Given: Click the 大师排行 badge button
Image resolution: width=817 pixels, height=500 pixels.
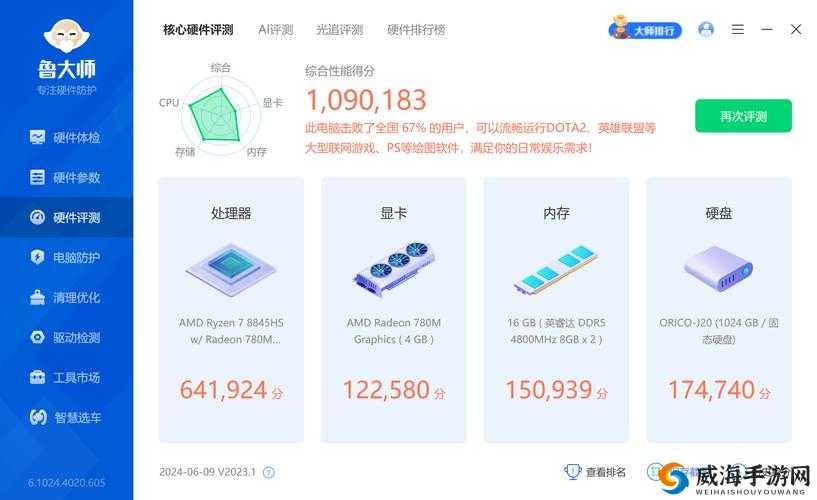Looking at the screenshot, I should coord(645,30).
